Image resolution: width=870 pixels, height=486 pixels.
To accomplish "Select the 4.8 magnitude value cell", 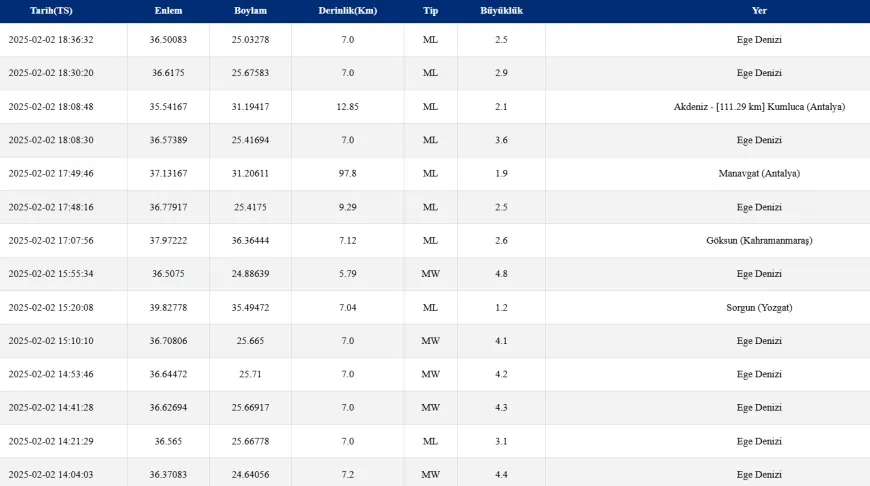I will [502, 274].
